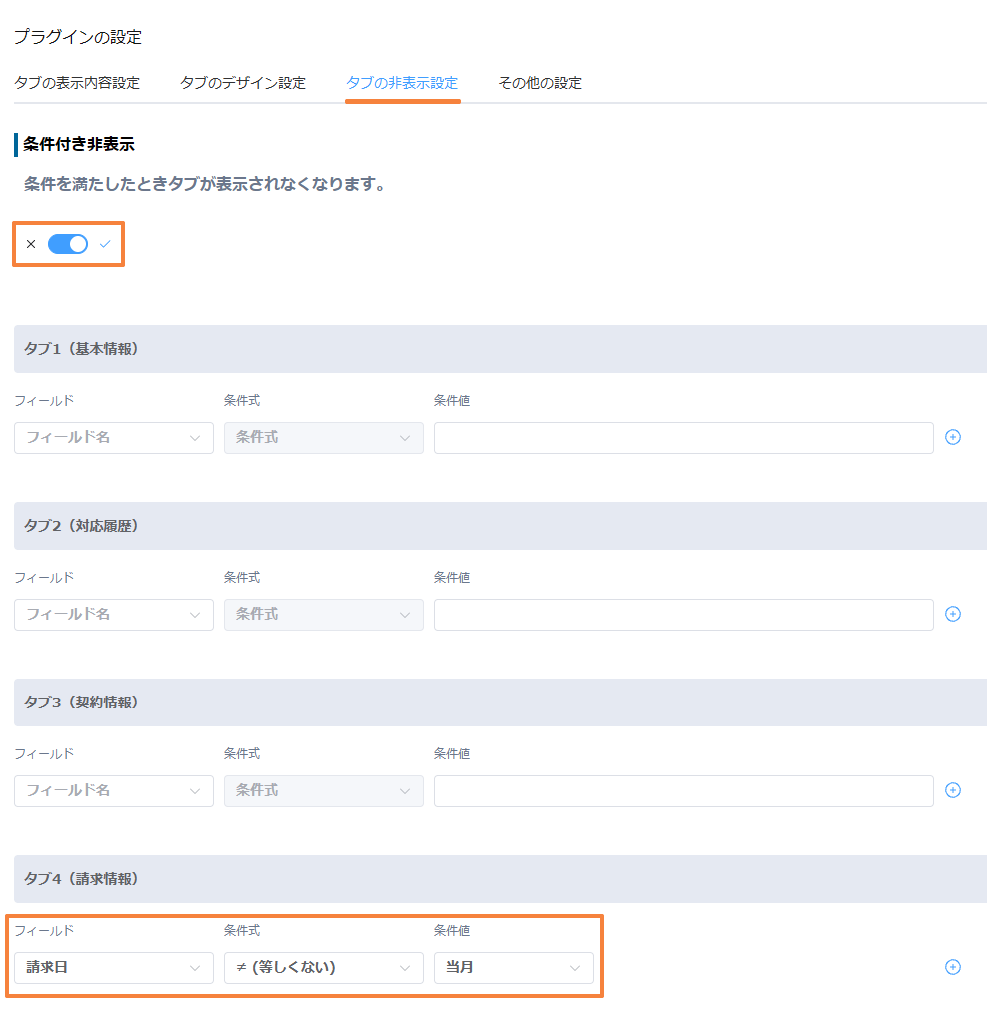
Task: Open フィールド名 dropdown for タブ3（契約情報）
Action: pyautogui.click(x=114, y=791)
